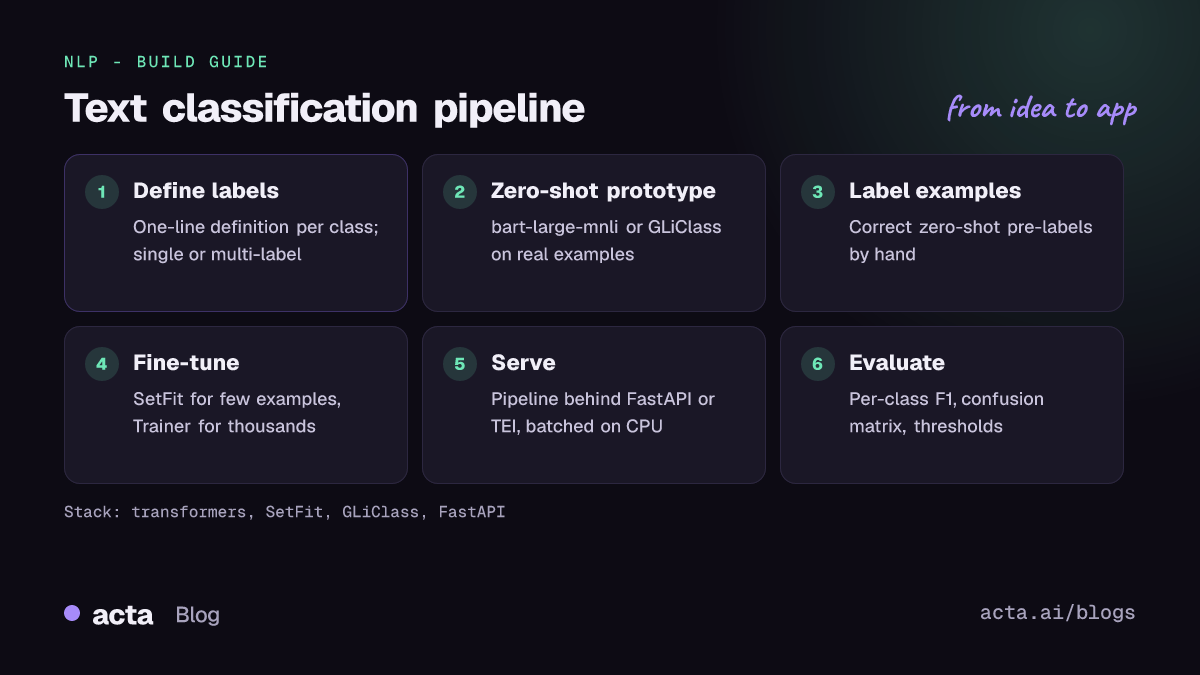Click the "bart-large-mnli or GLiClass on real examples" description

point(606,241)
